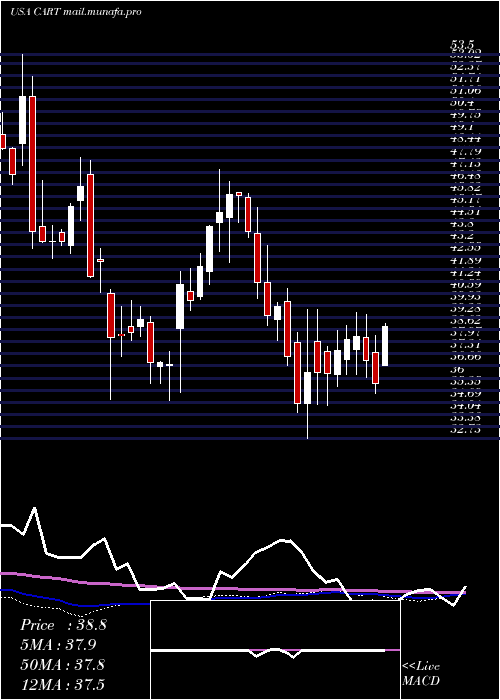Click the 50.4 price axis label
Viewport: 500px width, 700px height.
pos(462,103)
